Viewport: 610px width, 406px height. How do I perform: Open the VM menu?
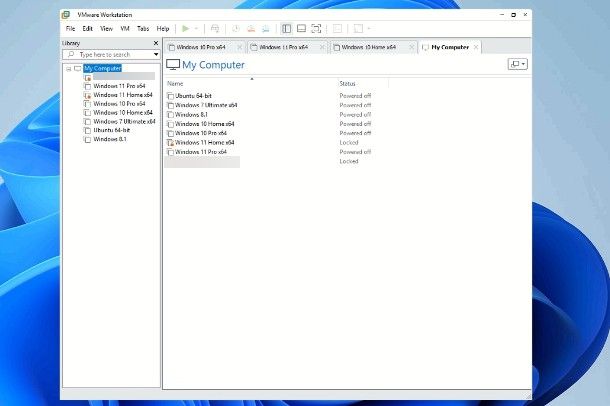[125, 29]
